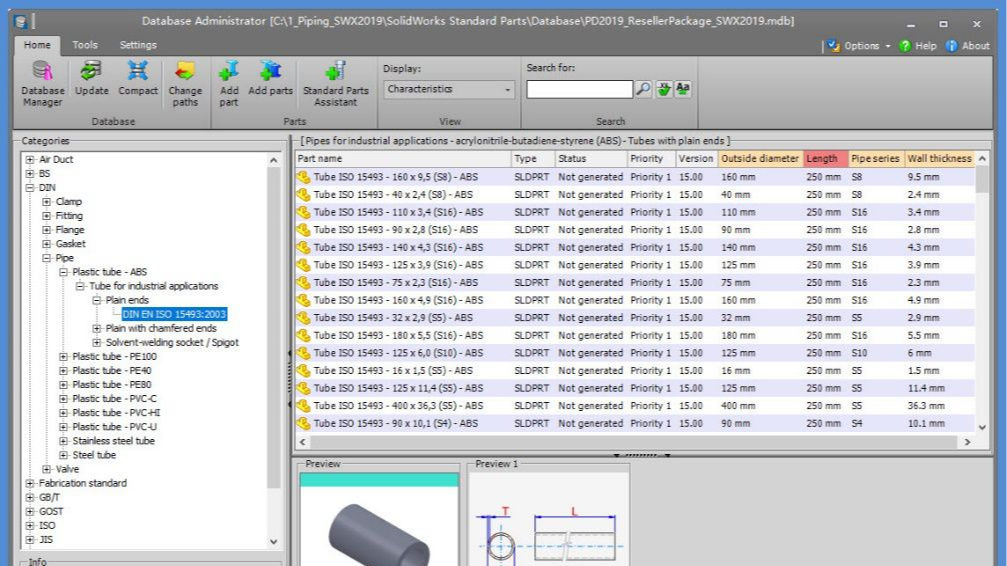Select Solvent-welding socket / Spigot item
The height and width of the screenshot is (566, 1007).
point(172,342)
